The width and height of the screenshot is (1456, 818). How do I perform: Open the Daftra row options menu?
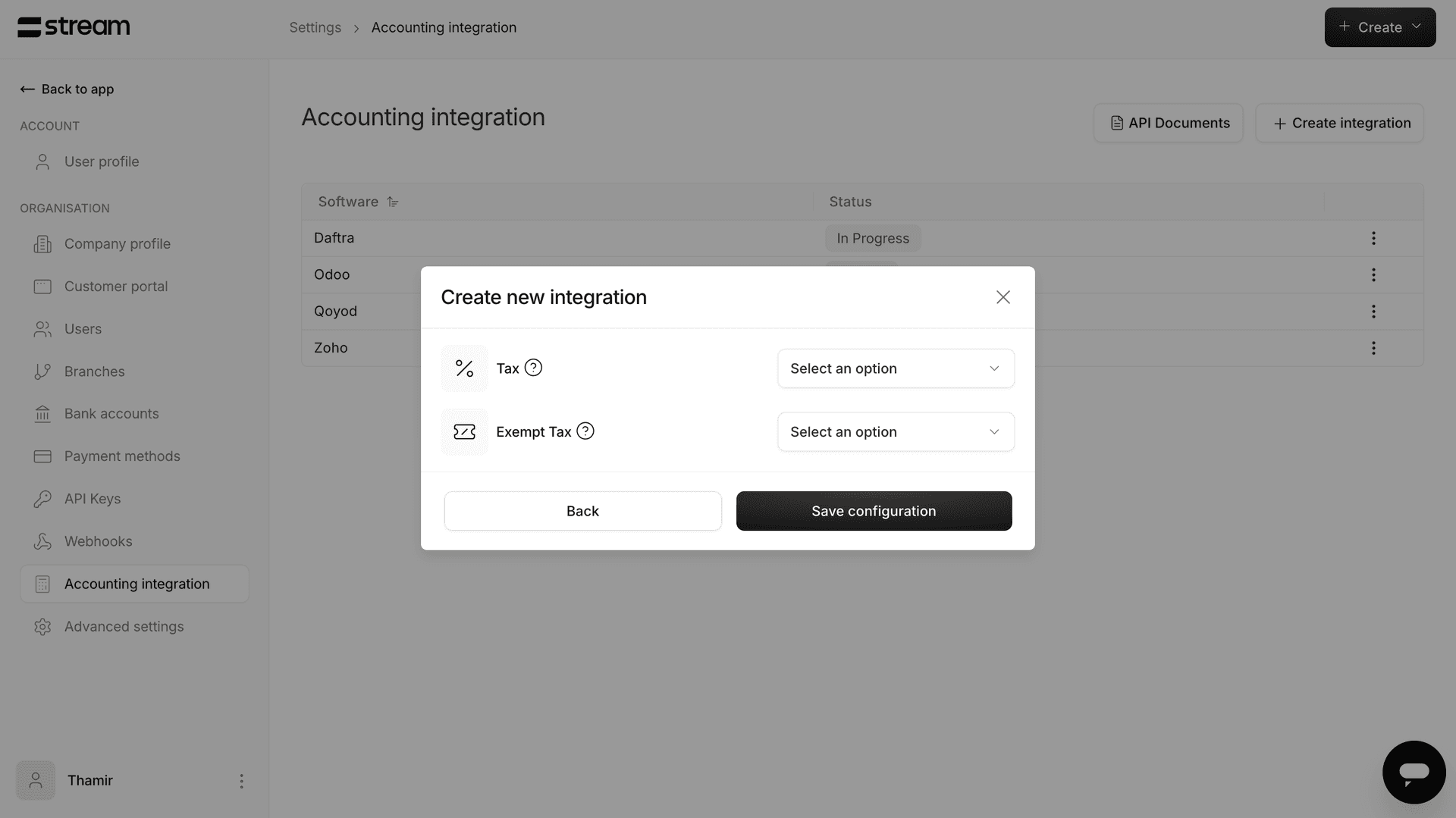coord(1373,238)
